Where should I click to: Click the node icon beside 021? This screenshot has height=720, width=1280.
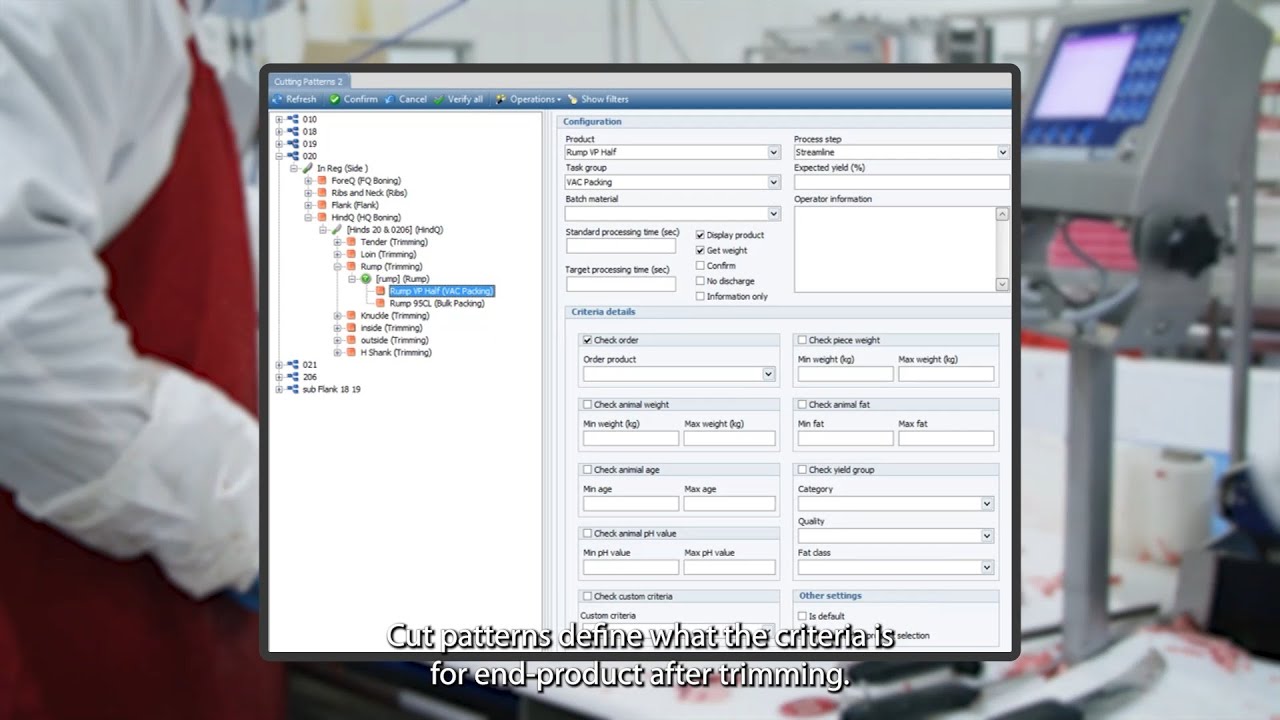293,365
